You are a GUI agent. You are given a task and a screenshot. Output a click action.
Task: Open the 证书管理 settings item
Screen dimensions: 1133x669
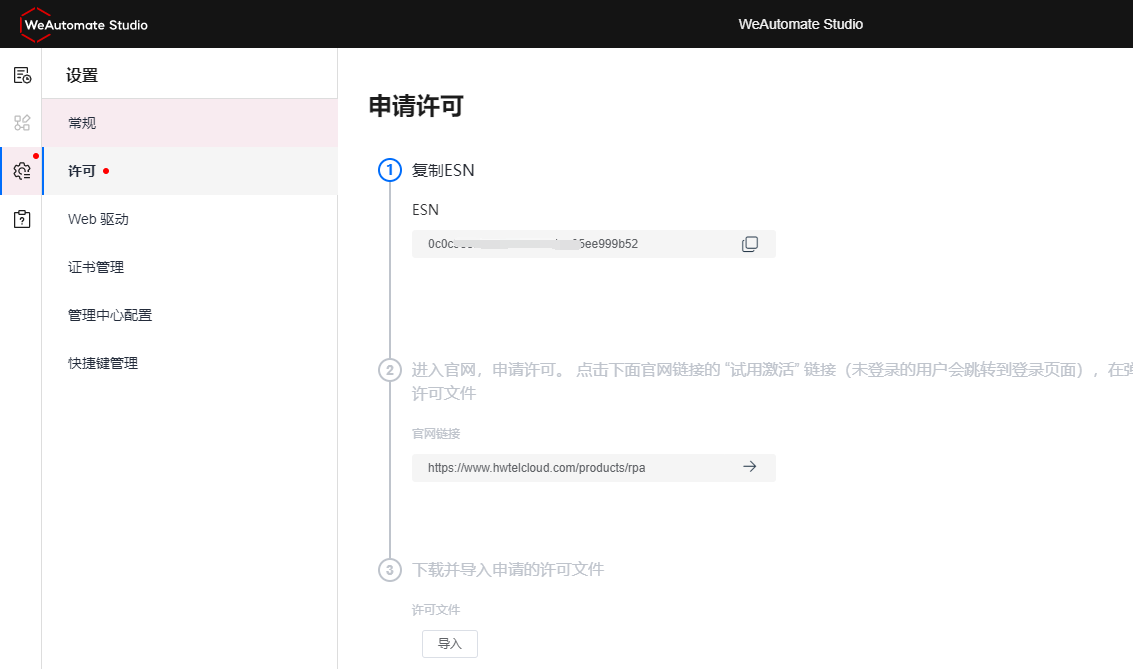[189, 267]
